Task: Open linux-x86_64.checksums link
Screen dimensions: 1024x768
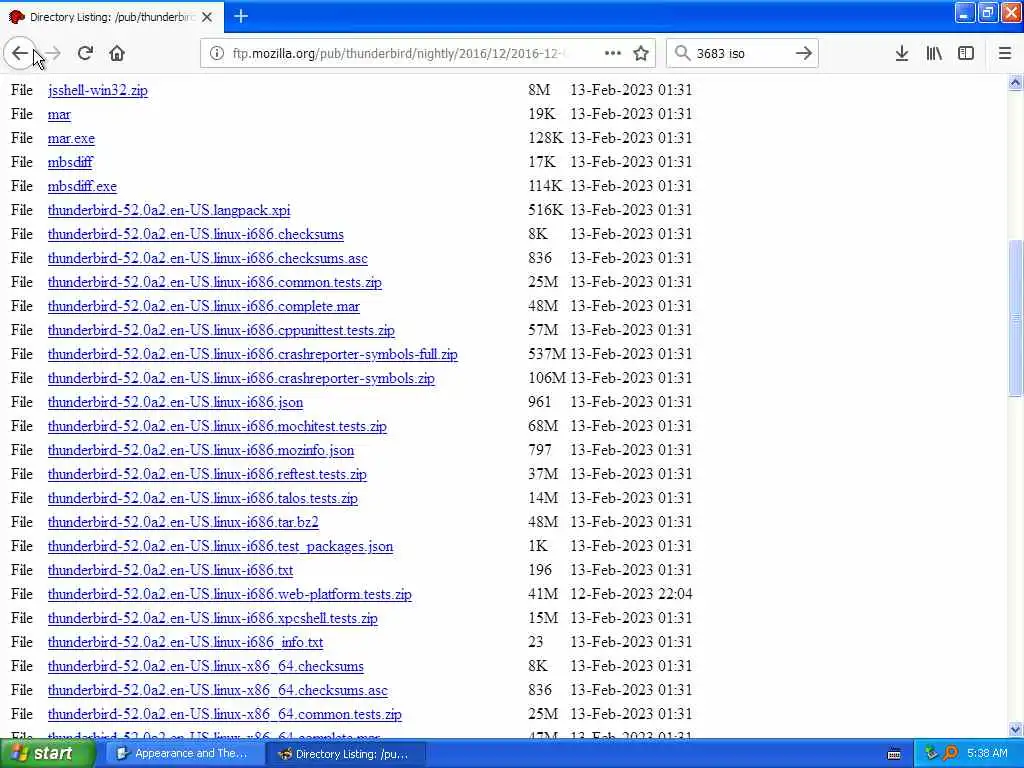Action: [x=206, y=666]
